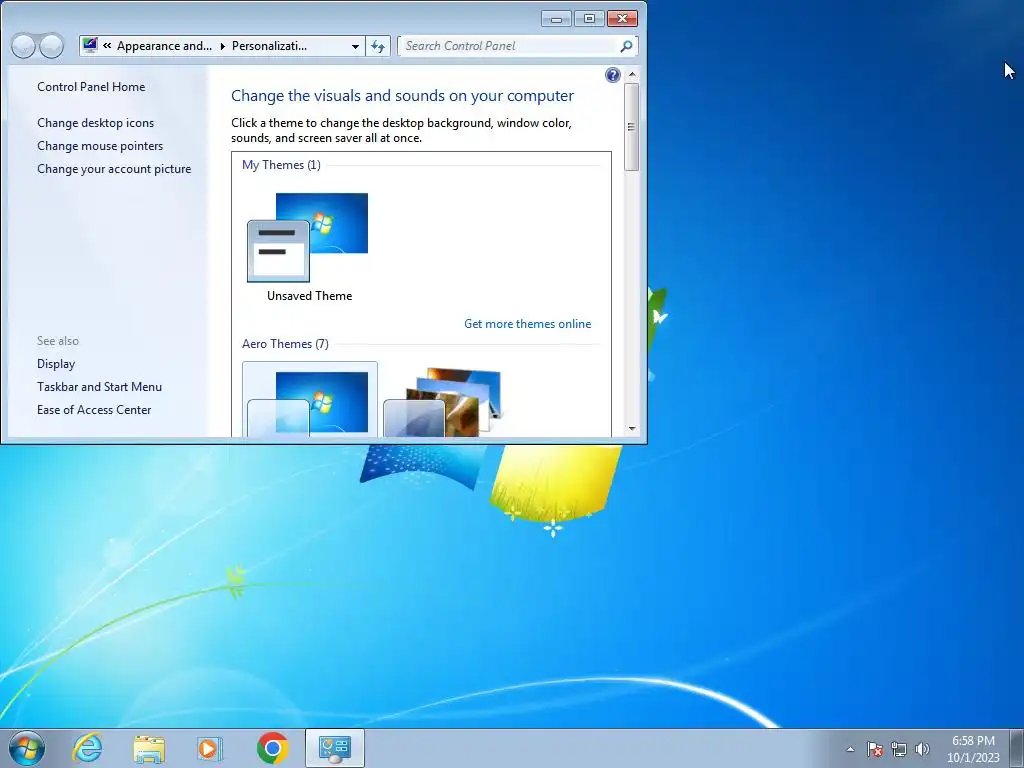Click the network status tray icon
Image resolution: width=1024 pixels, height=768 pixels.
[899, 749]
